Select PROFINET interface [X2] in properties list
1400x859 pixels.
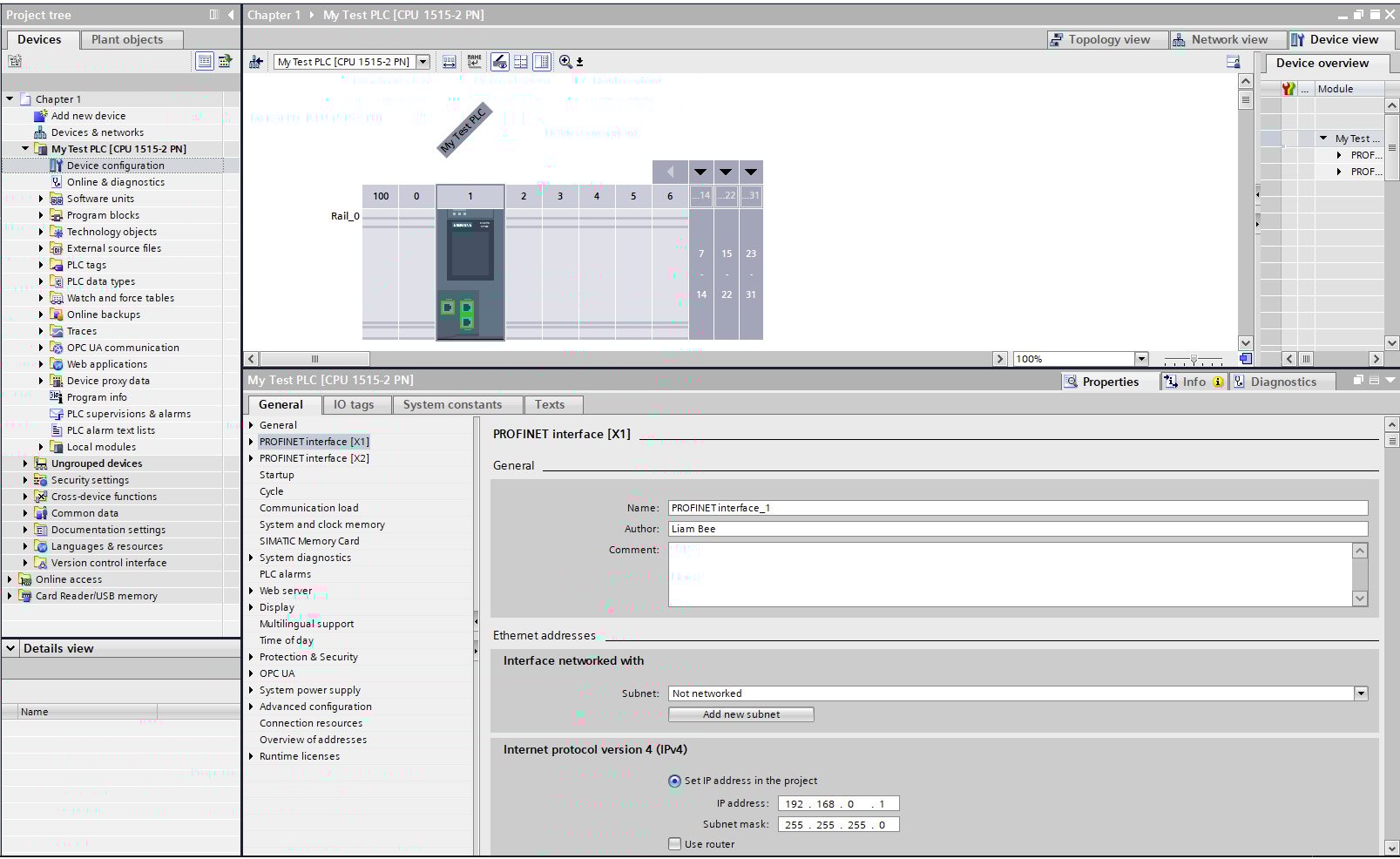(x=314, y=458)
